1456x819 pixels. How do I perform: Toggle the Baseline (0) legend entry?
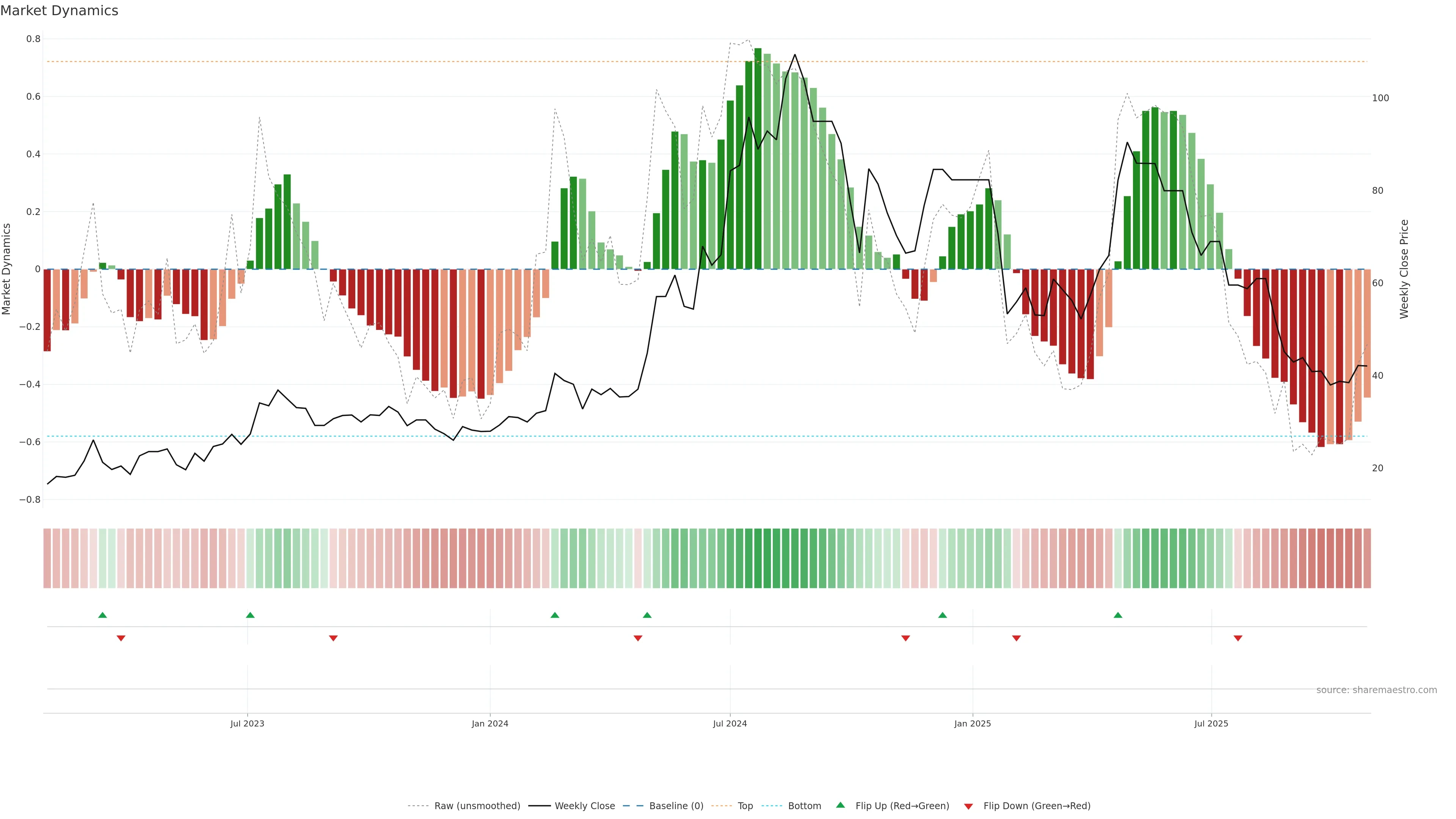(x=676, y=806)
